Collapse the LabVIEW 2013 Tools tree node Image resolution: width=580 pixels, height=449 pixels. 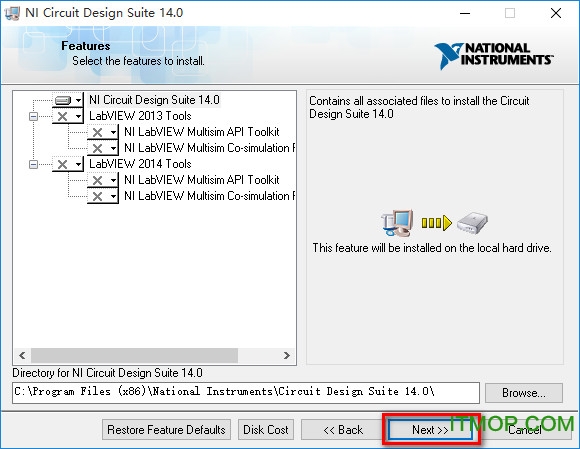tap(33, 117)
